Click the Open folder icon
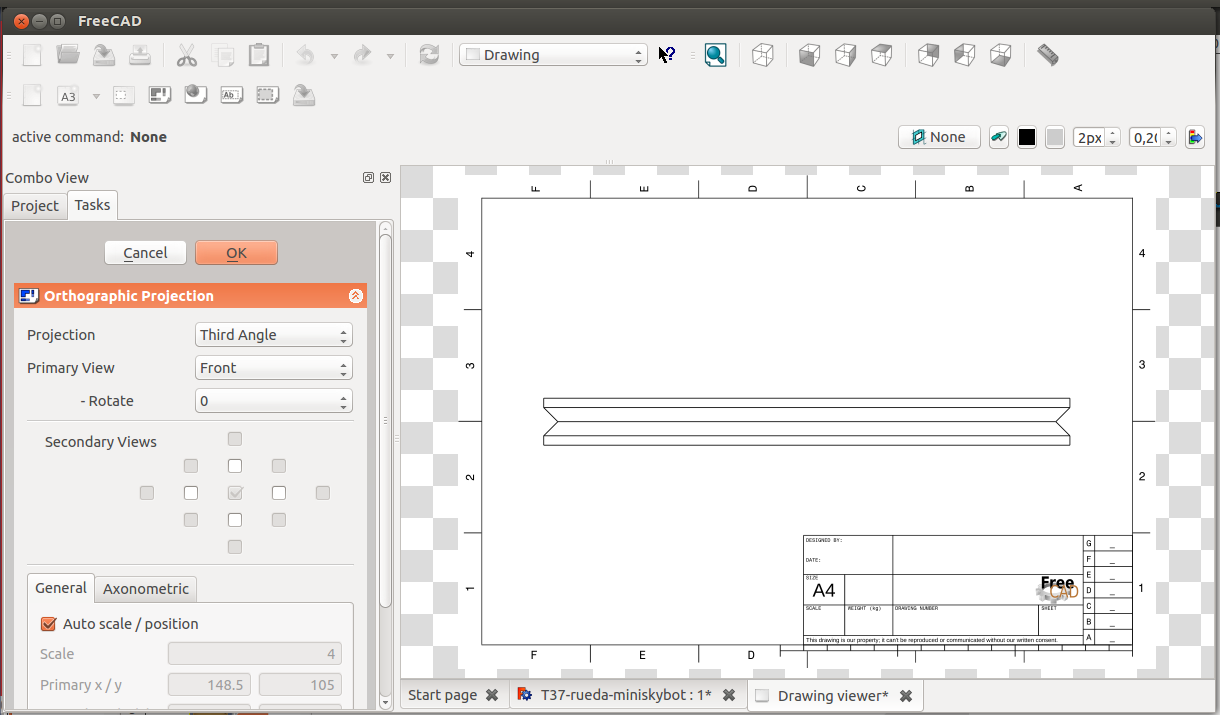 click(68, 55)
